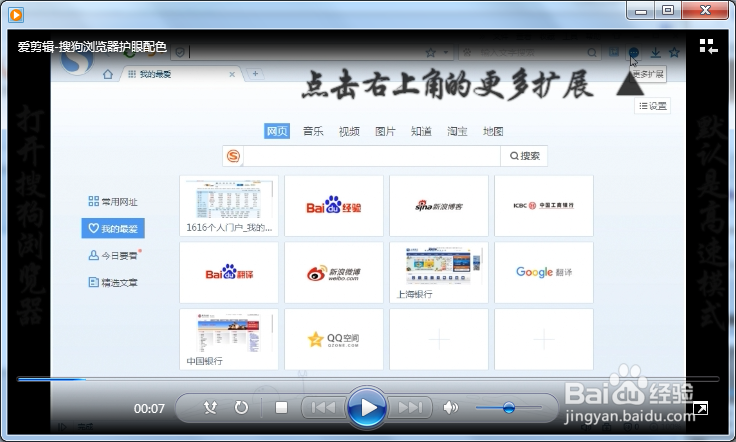Mute the player volume

point(450,408)
